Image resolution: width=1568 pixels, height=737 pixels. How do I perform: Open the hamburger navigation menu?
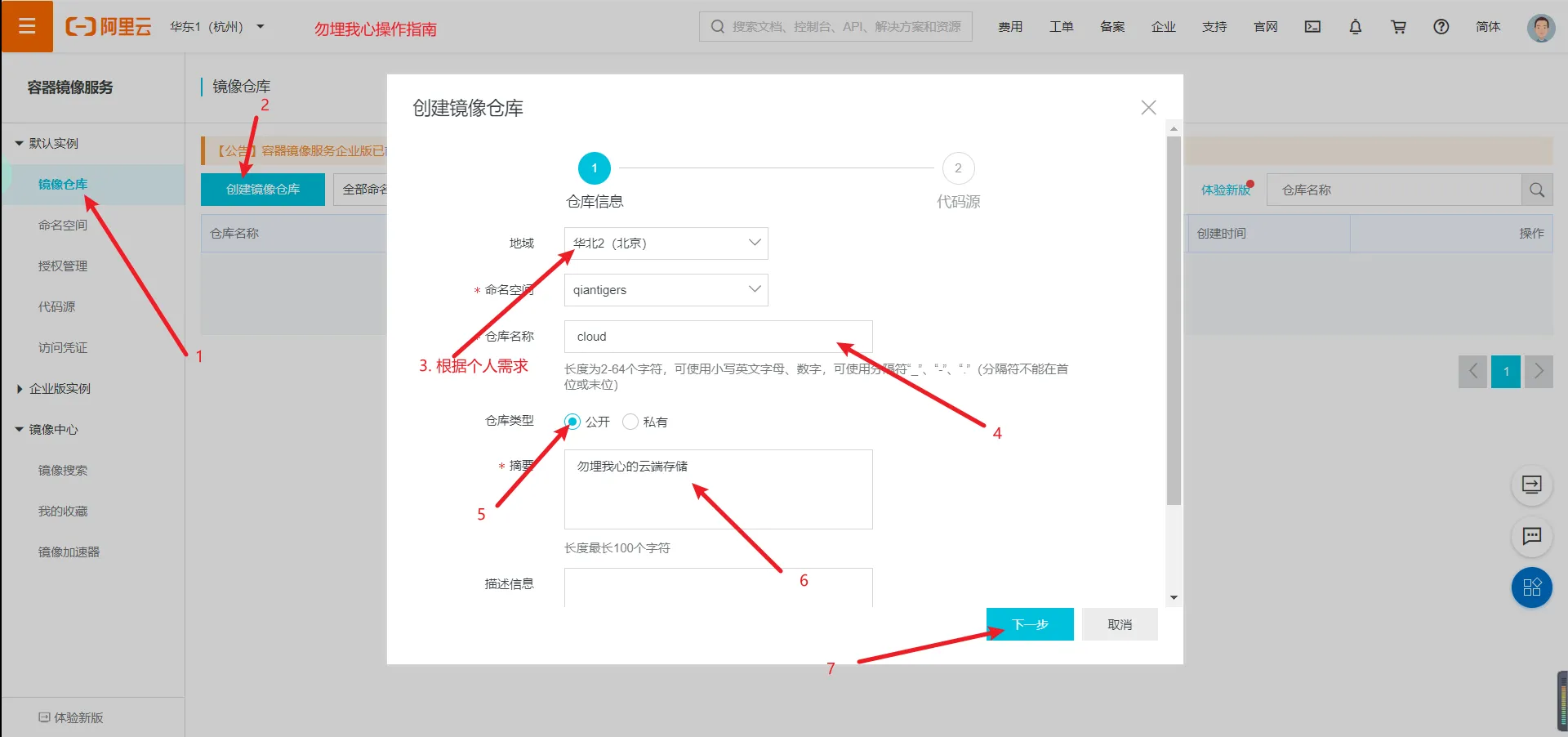point(27,26)
